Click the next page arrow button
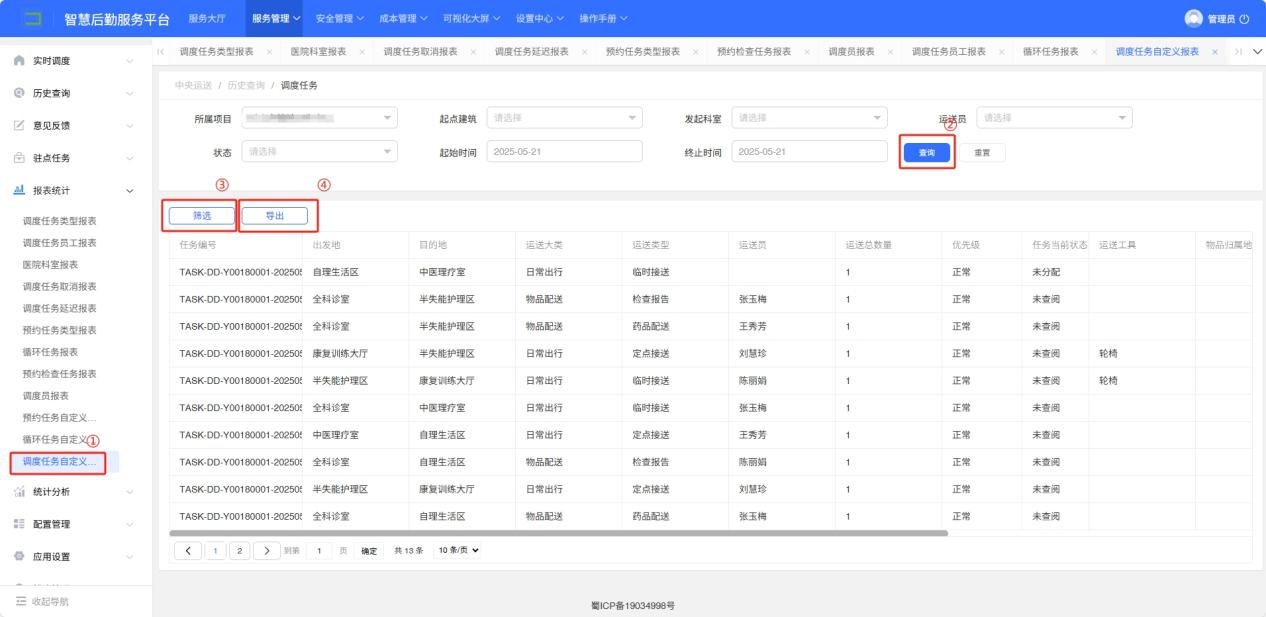Image resolution: width=1266 pixels, height=617 pixels. [267, 549]
